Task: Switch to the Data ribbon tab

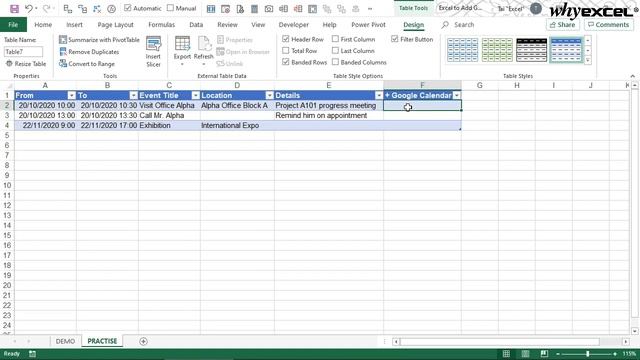Action: coord(196,25)
